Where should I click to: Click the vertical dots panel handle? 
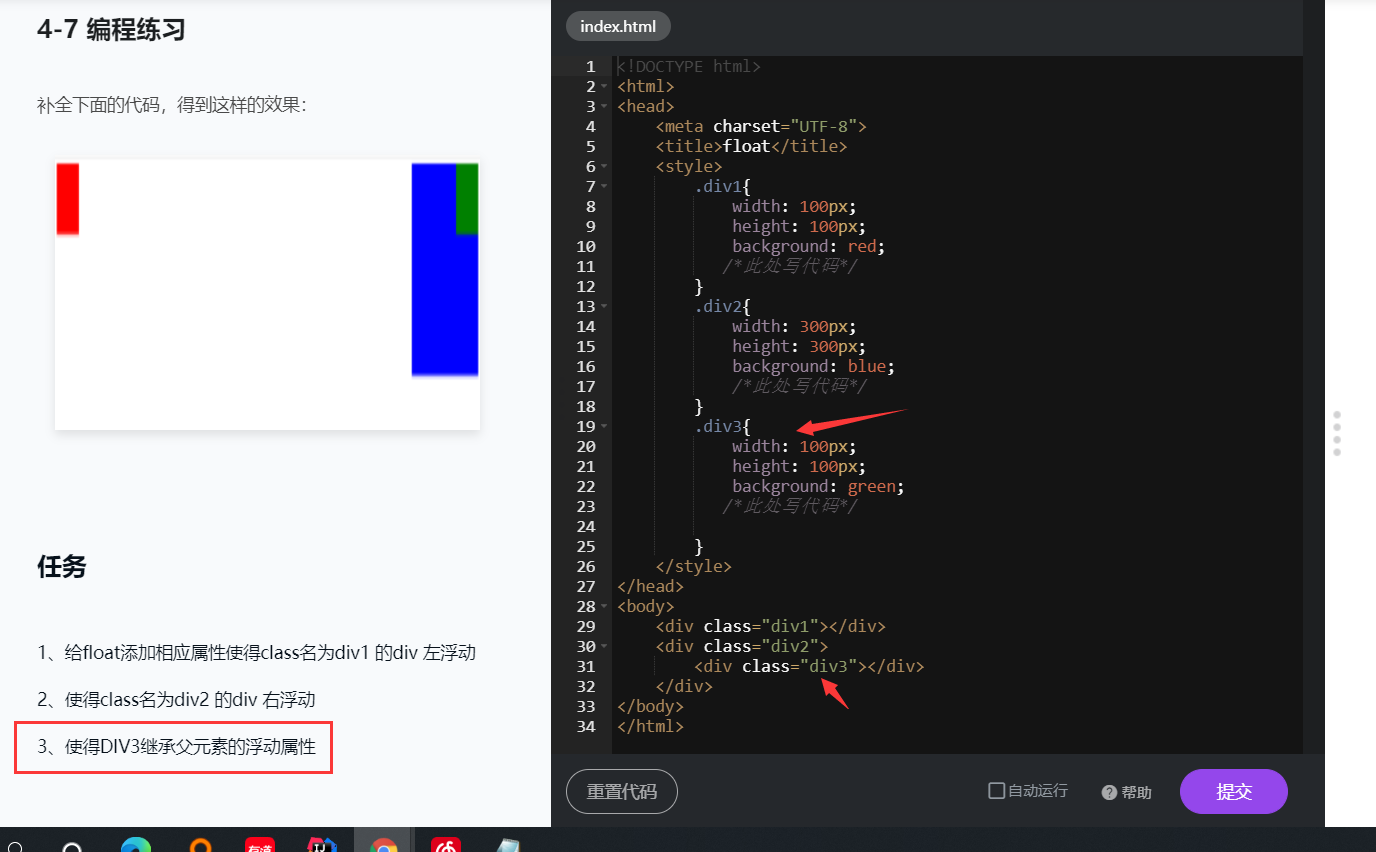pyautogui.click(x=1337, y=433)
